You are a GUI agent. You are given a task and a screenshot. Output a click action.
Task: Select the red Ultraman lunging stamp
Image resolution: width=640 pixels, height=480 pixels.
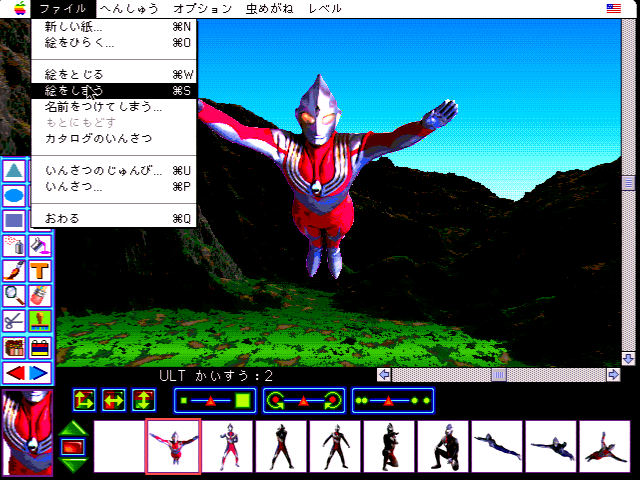pos(604,447)
